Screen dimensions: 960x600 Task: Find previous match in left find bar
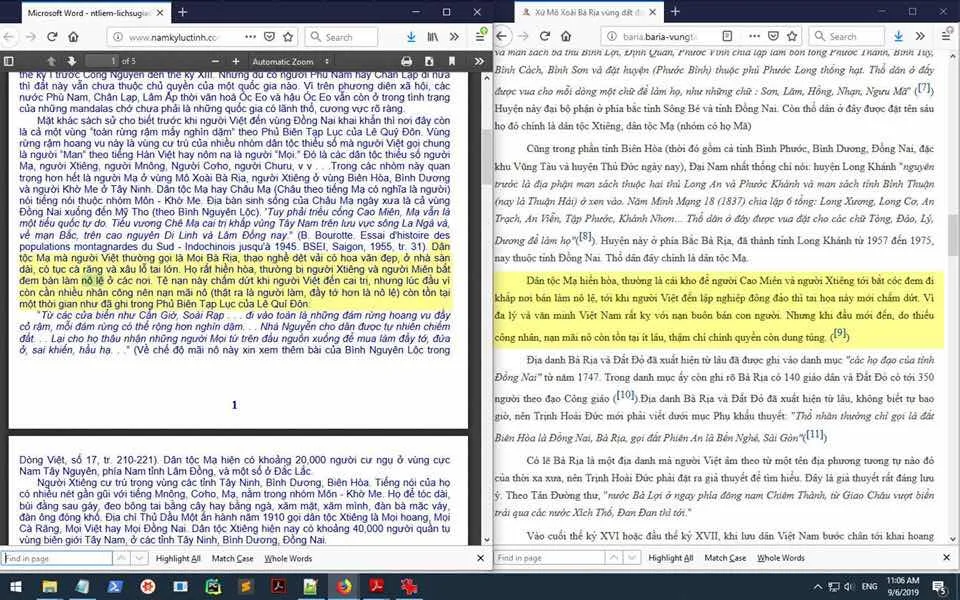click(x=121, y=558)
